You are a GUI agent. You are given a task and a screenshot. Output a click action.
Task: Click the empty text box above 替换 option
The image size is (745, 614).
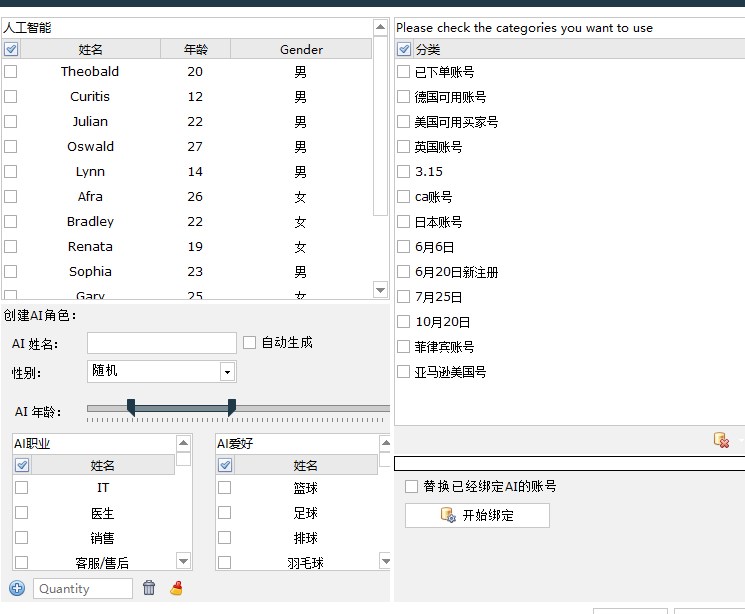(569, 463)
